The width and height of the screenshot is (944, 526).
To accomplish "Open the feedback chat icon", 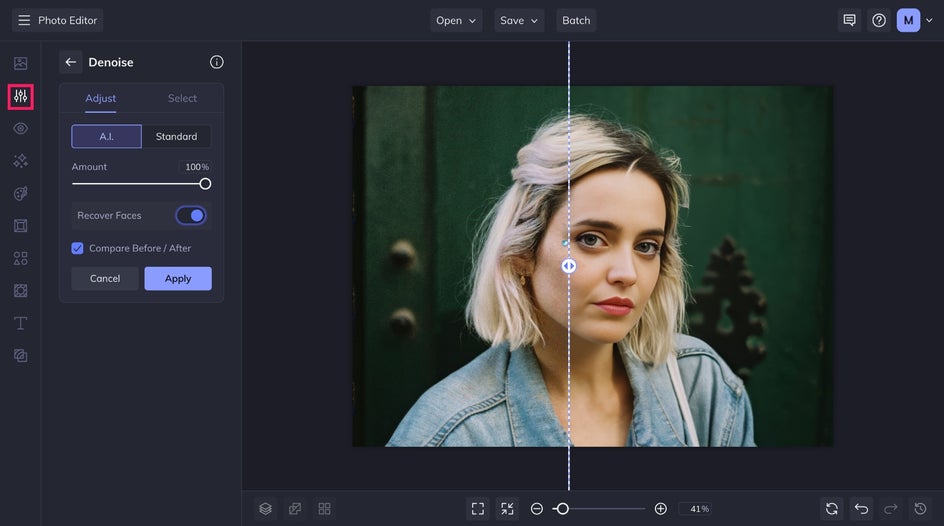I will pos(849,20).
